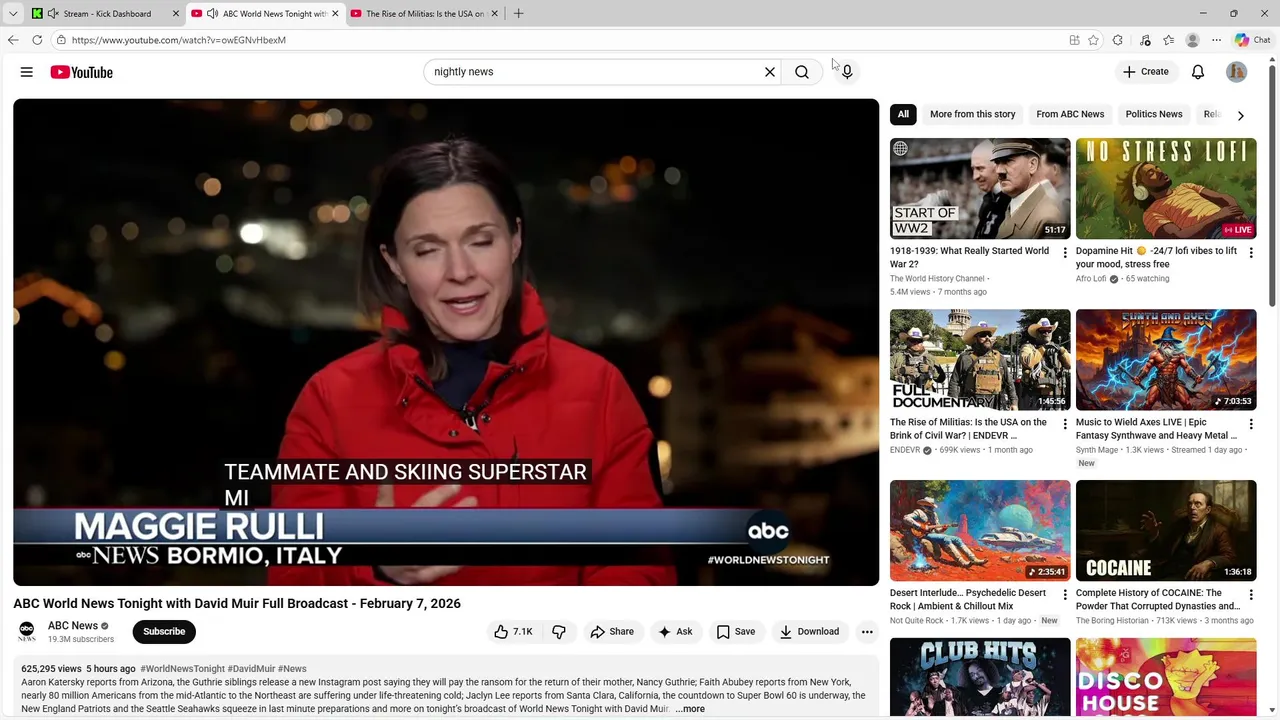Viewport: 1280px width, 720px height.
Task: Select the Politics News chip
Action: click(x=1154, y=114)
